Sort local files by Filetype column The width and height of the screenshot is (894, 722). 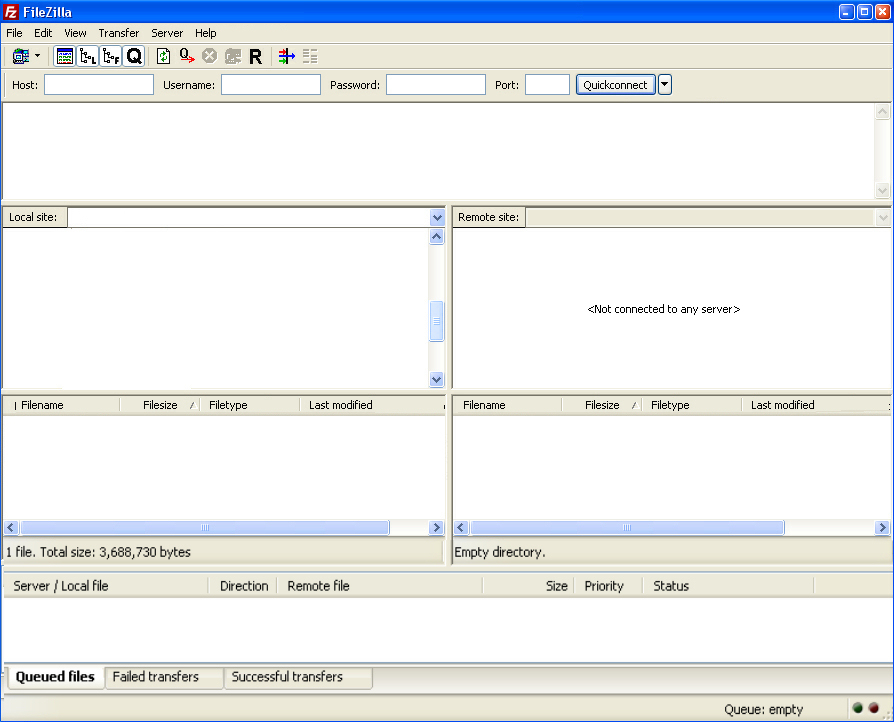(250, 405)
